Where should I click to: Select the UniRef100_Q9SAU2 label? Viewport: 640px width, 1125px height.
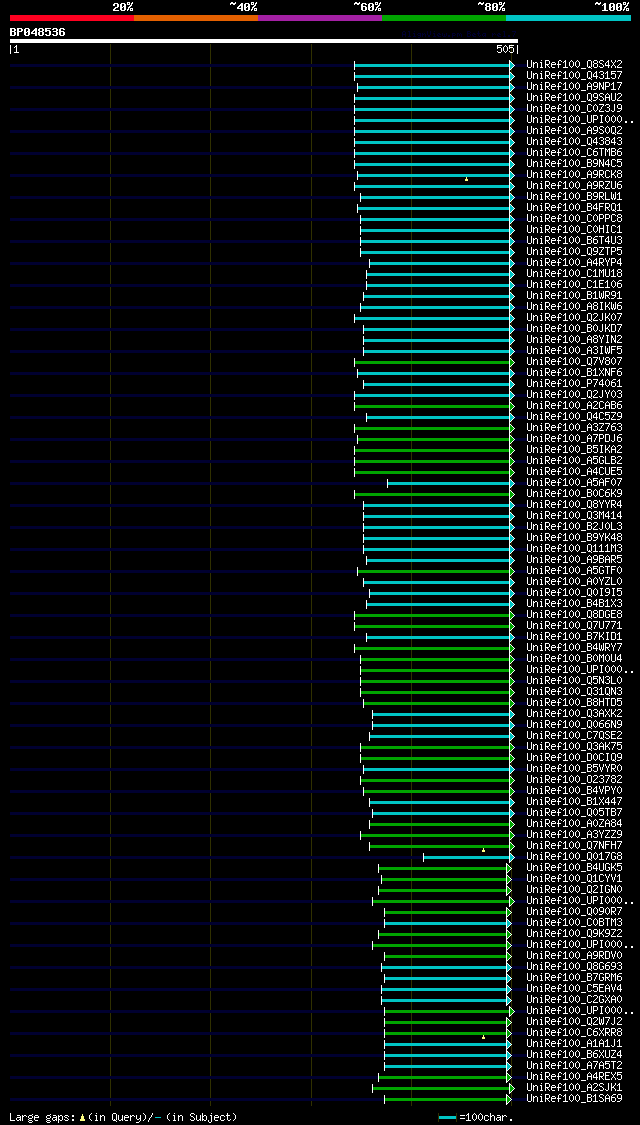pos(574,97)
